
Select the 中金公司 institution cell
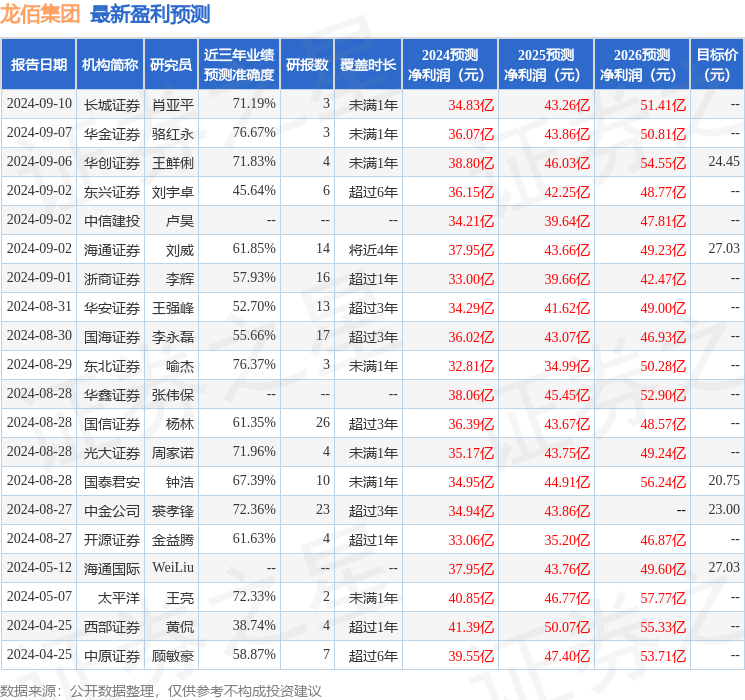click(x=112, y=511)
